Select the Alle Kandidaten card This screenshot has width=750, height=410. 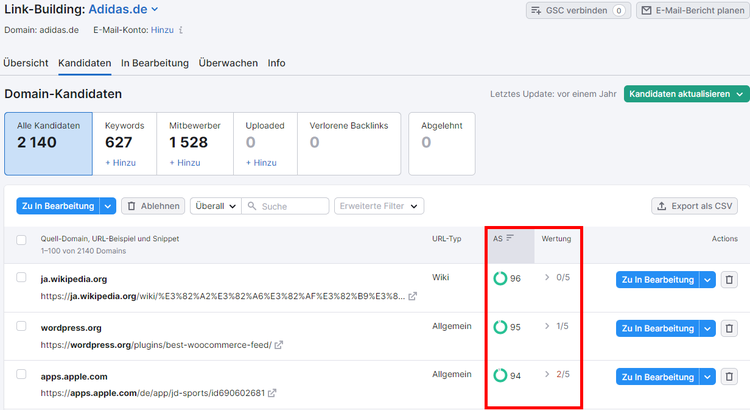pos(48,144)
